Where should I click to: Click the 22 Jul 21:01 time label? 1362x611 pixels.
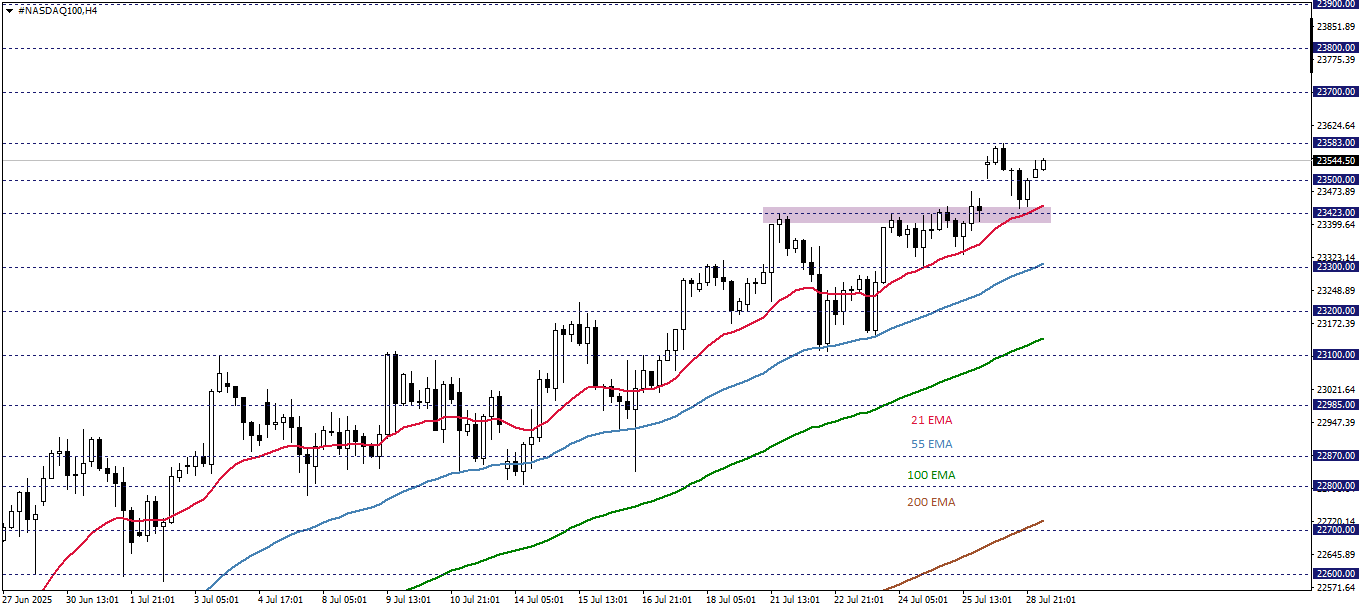pos(859,601)
